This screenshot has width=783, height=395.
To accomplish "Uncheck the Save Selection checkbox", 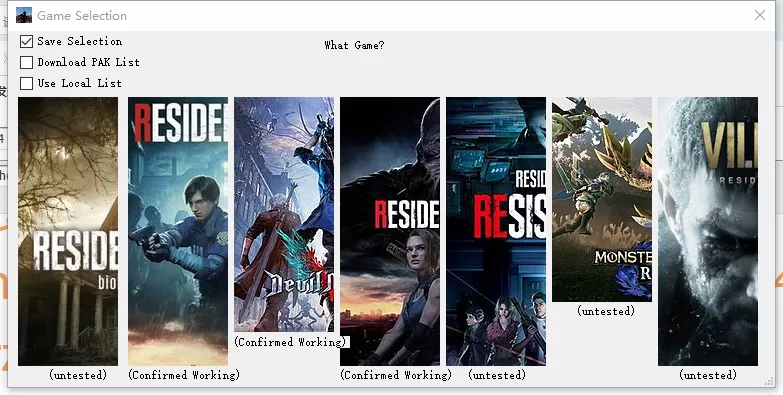I will [x=26, y=41].
